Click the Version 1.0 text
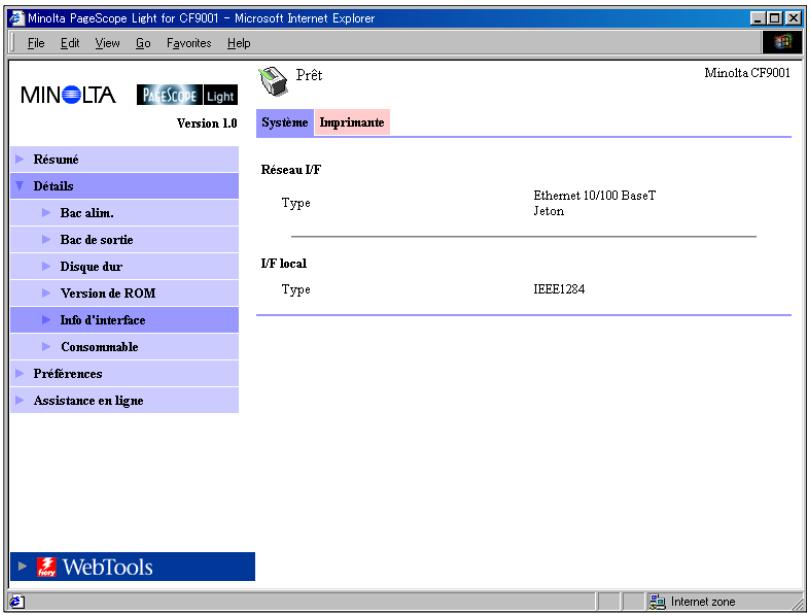 point(207,123)
